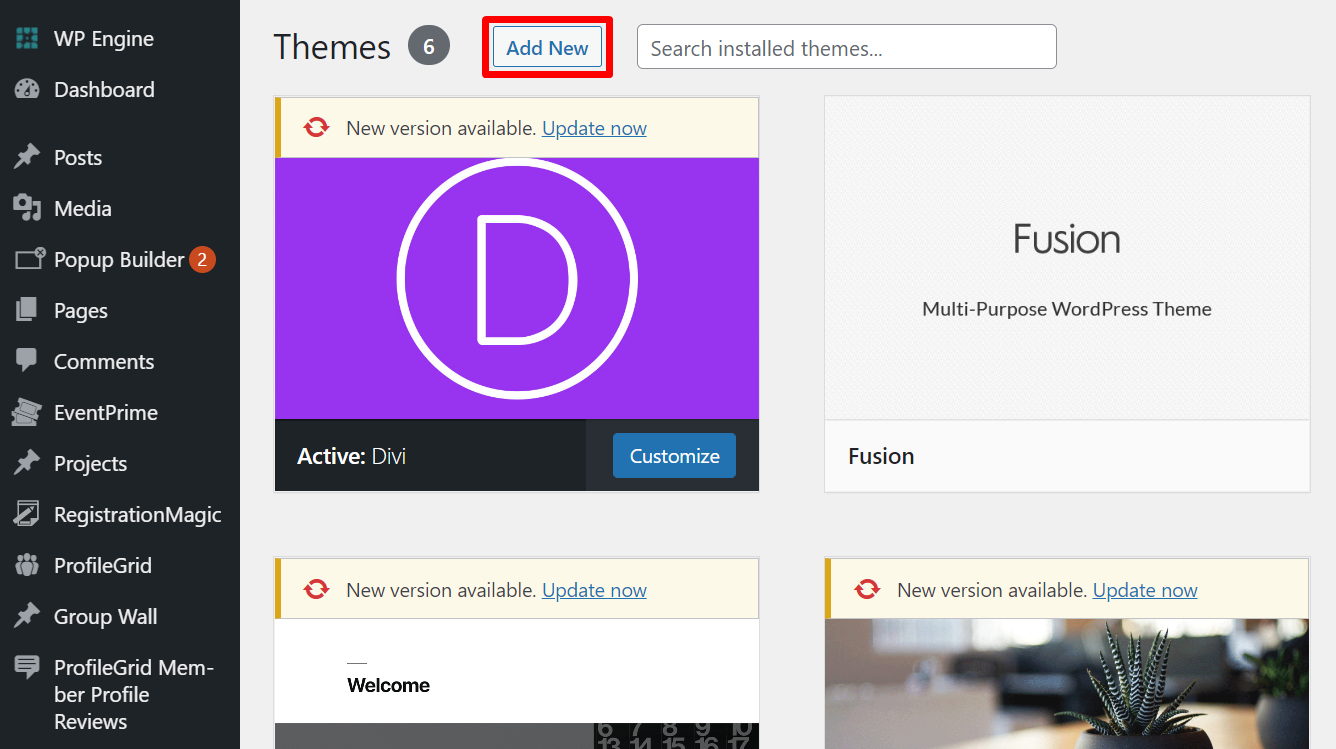Click the Popup Builder notification badge 2
The width and height of the screenshot is (1336, 749).
point(202,260)
